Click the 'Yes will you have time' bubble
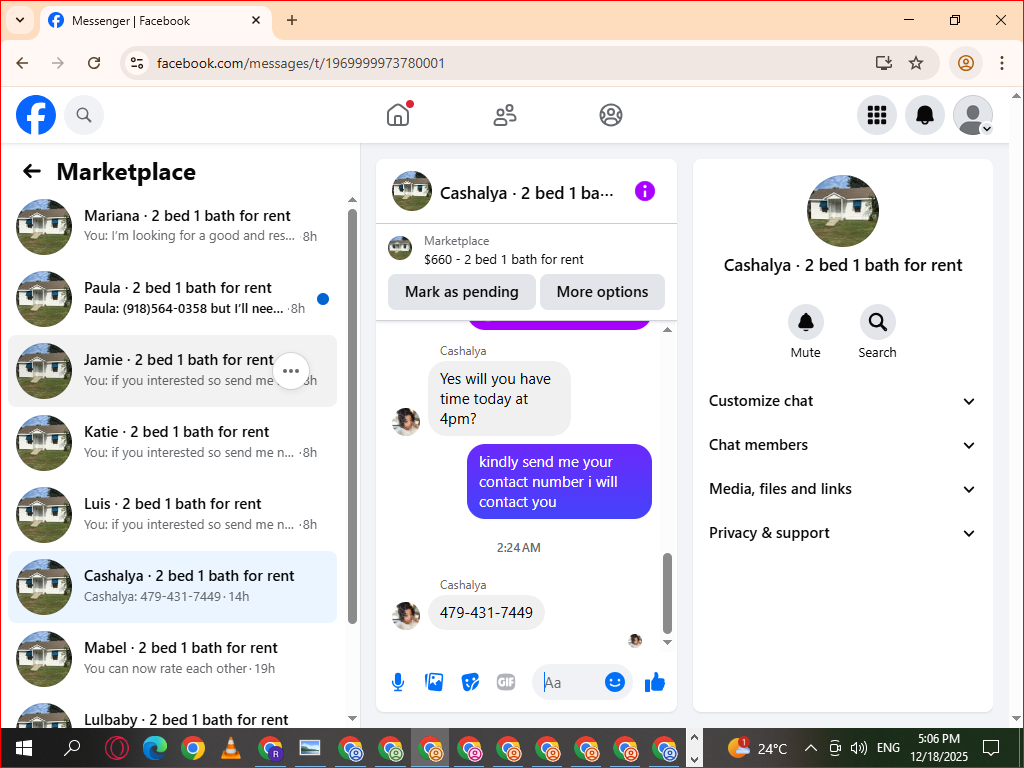The width and height of the screenshot is (1024, 768). coord(499,398)
